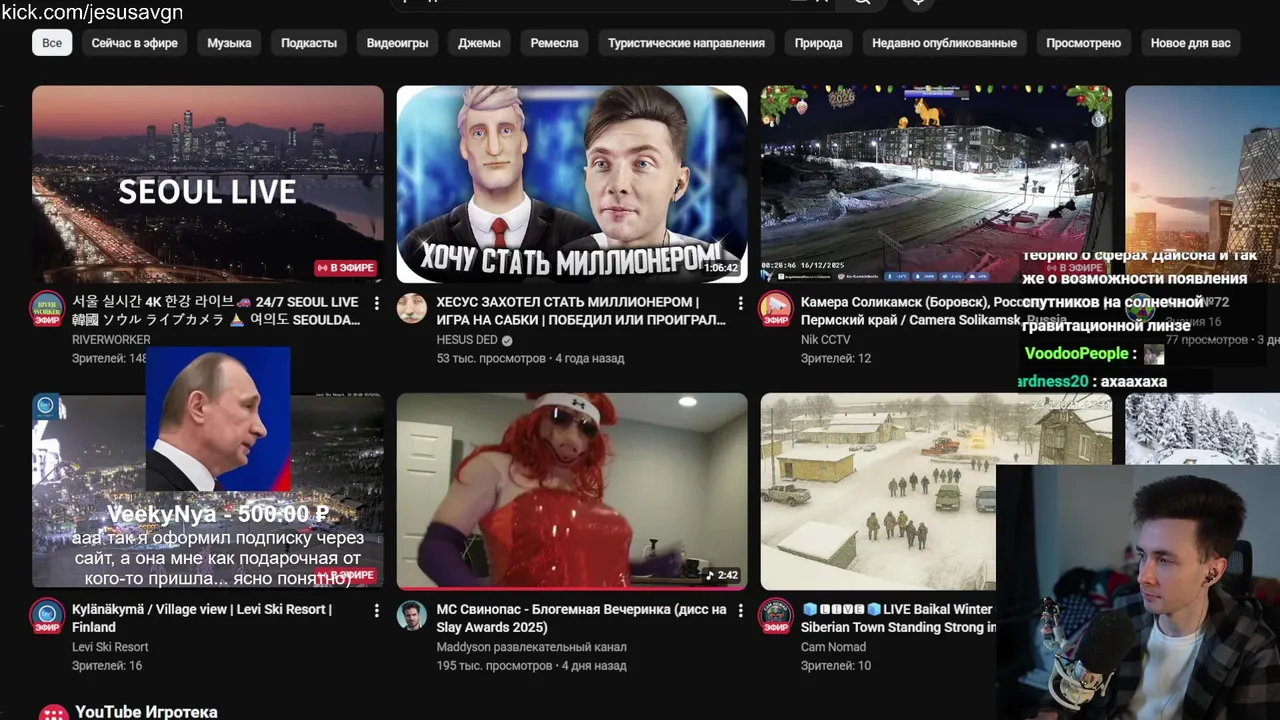Select the "Джемы" filter chip
This screenshot has height=720, width=1280.
[479, 43]
